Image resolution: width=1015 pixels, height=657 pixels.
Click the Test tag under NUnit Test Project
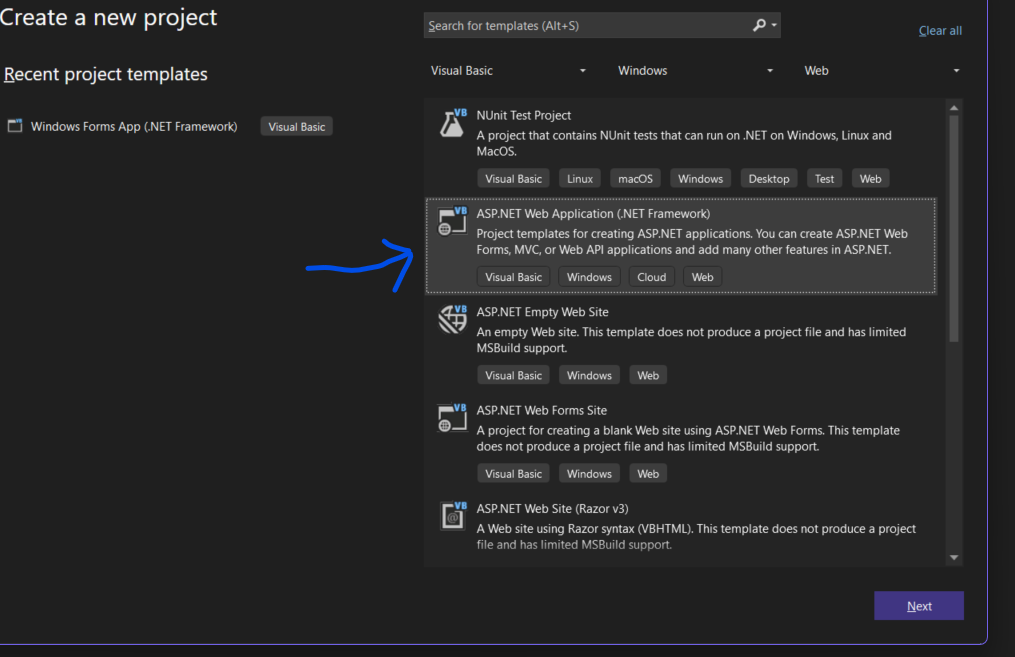(x=824, y=179)
